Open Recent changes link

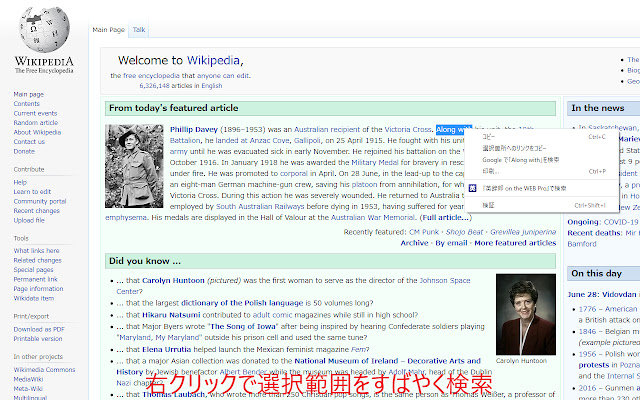(x=36, y=210)
